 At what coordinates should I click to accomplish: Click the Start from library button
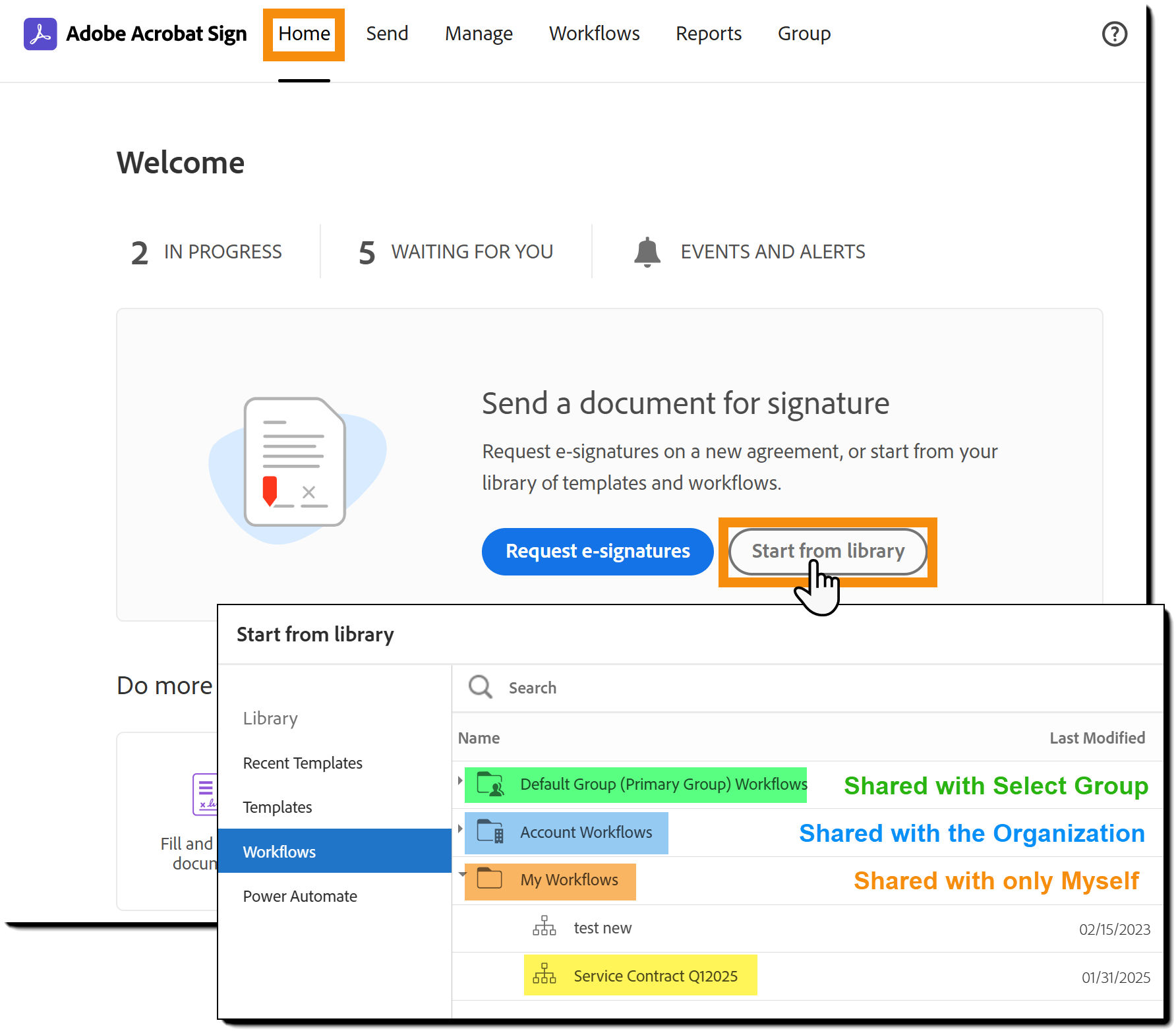click(828, 551)
